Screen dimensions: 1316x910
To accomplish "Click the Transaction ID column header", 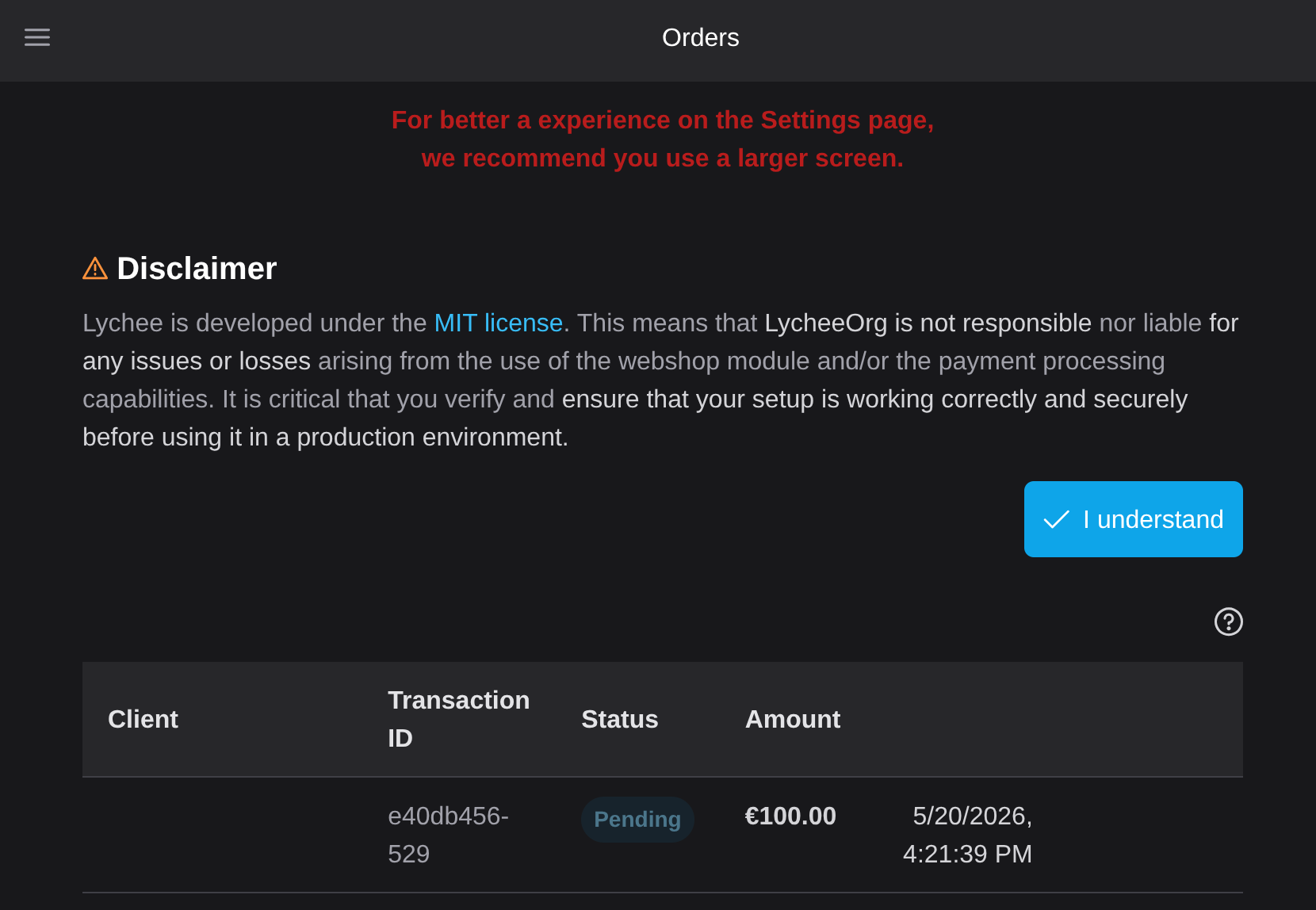I will coord(459,719).
